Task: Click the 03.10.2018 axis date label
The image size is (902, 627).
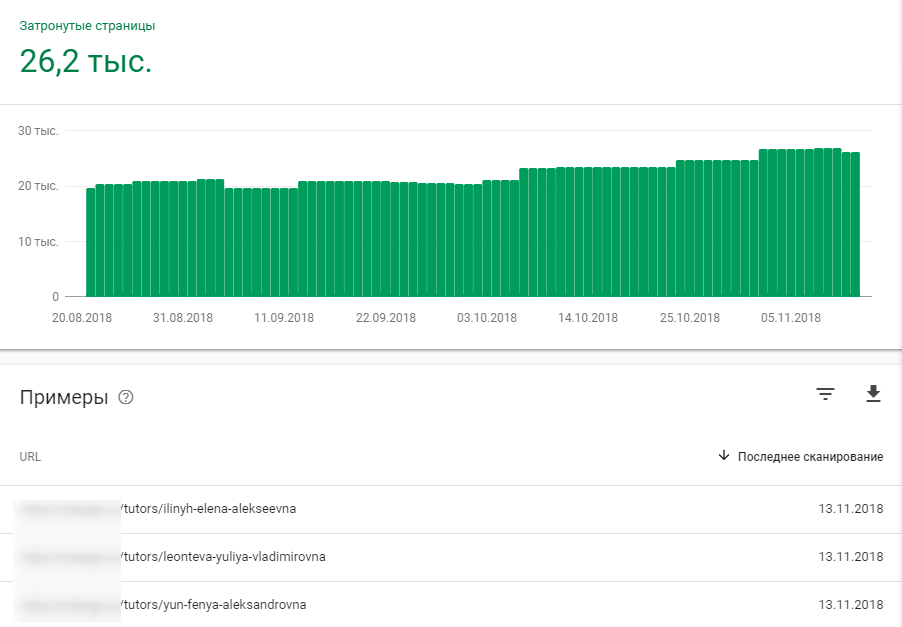Action: 487,318
